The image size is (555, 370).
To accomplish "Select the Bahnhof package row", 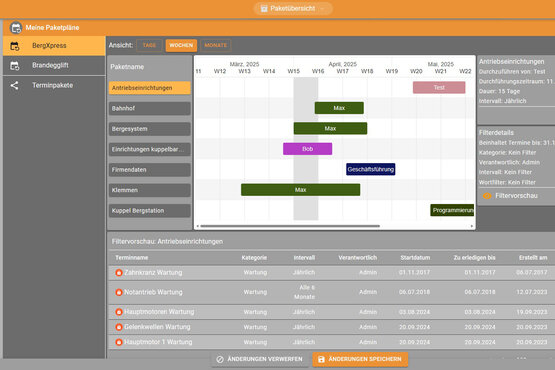I will tap(149, 108).
